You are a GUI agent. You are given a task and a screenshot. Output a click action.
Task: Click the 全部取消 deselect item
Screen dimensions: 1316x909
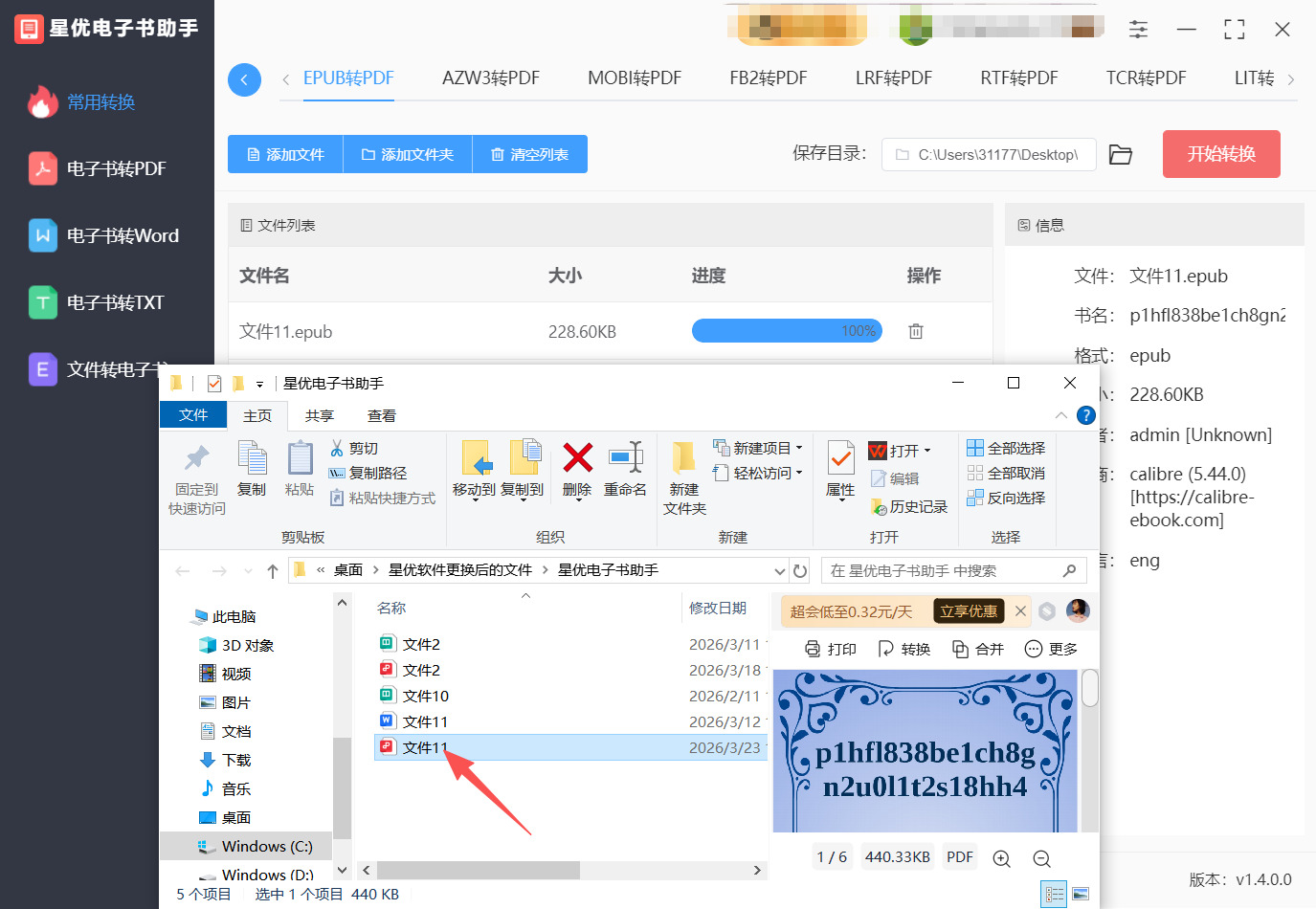1006,473
